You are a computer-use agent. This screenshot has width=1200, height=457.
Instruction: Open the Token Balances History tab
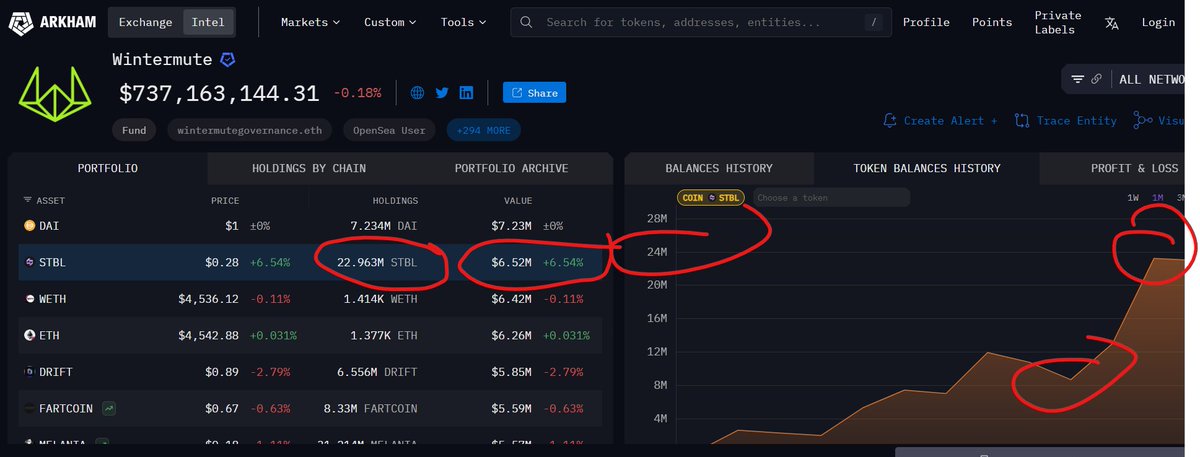[x=926, y=168]
